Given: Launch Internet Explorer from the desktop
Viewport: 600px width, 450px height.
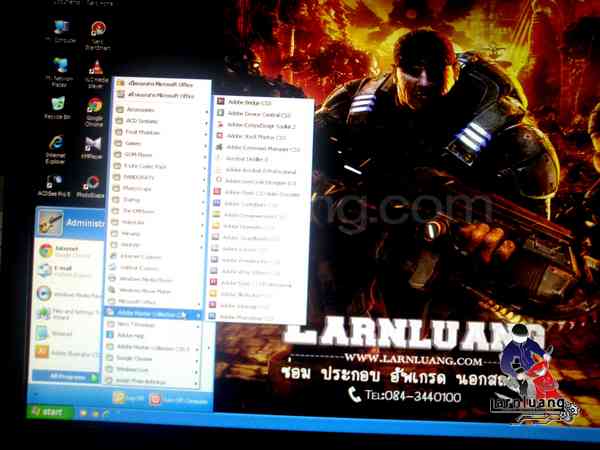Looking at the screenshot, I should tap(56, 149).
